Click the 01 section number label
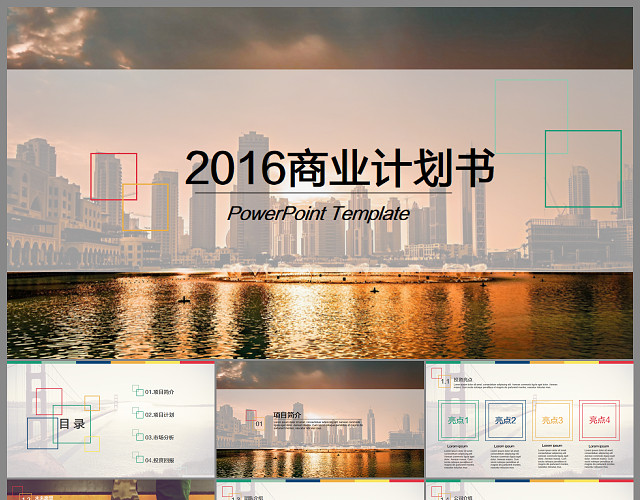Viewport: 640px width, 500px height. (x=259, y=424)
